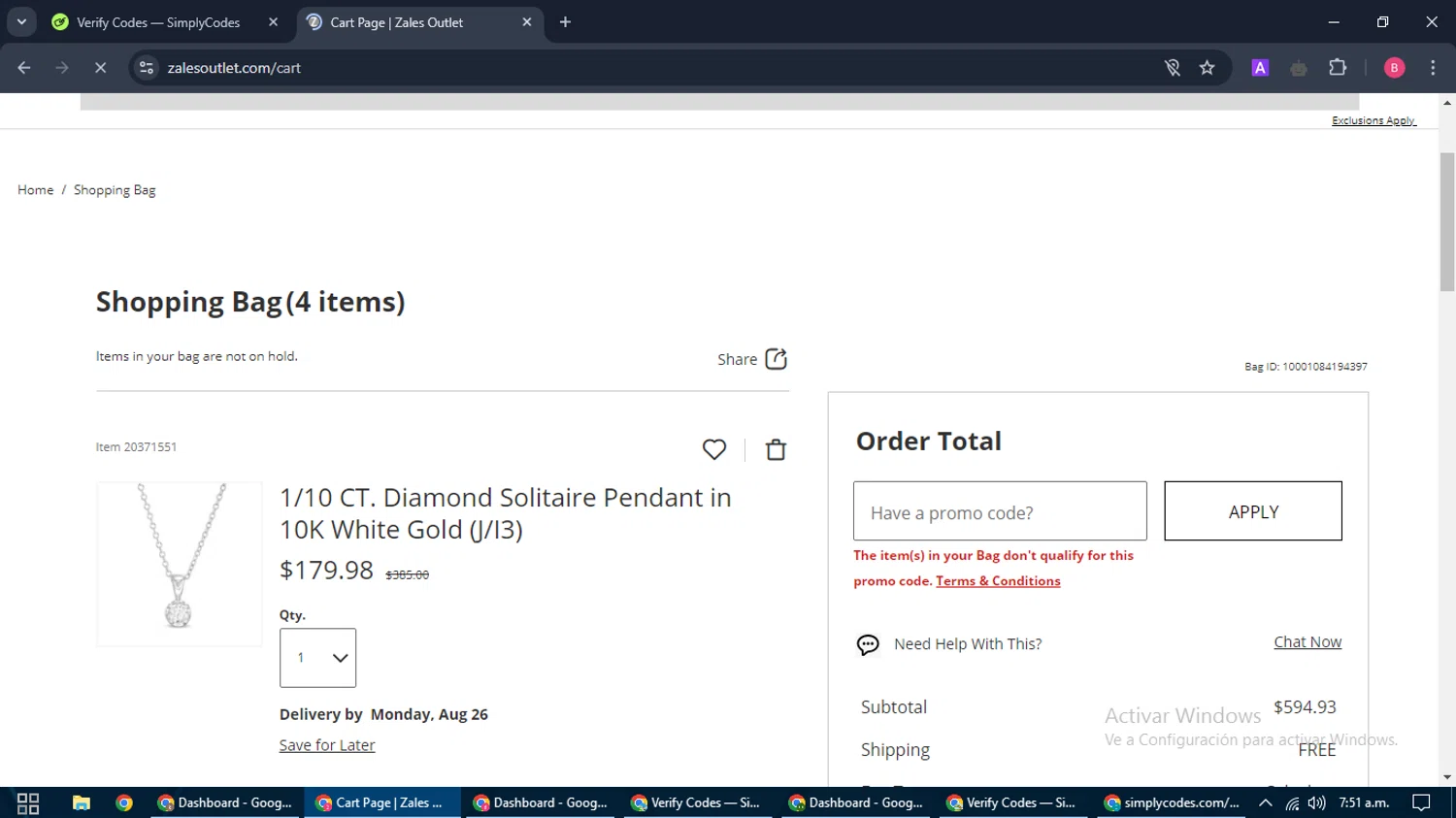
Task: Open site information icon in address bar
Action: coord(147,68)
